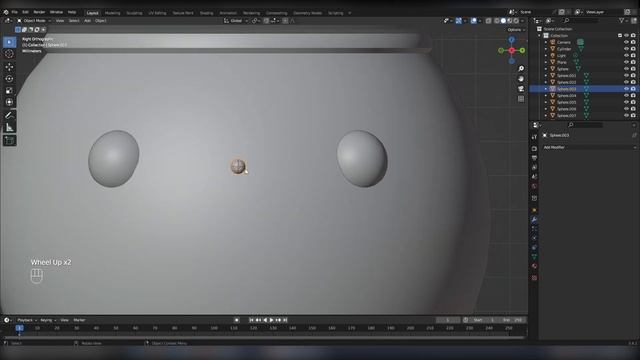Open the Object Mode dropdown
This screenshot has width=640, height=360.
tap(34, 20)
